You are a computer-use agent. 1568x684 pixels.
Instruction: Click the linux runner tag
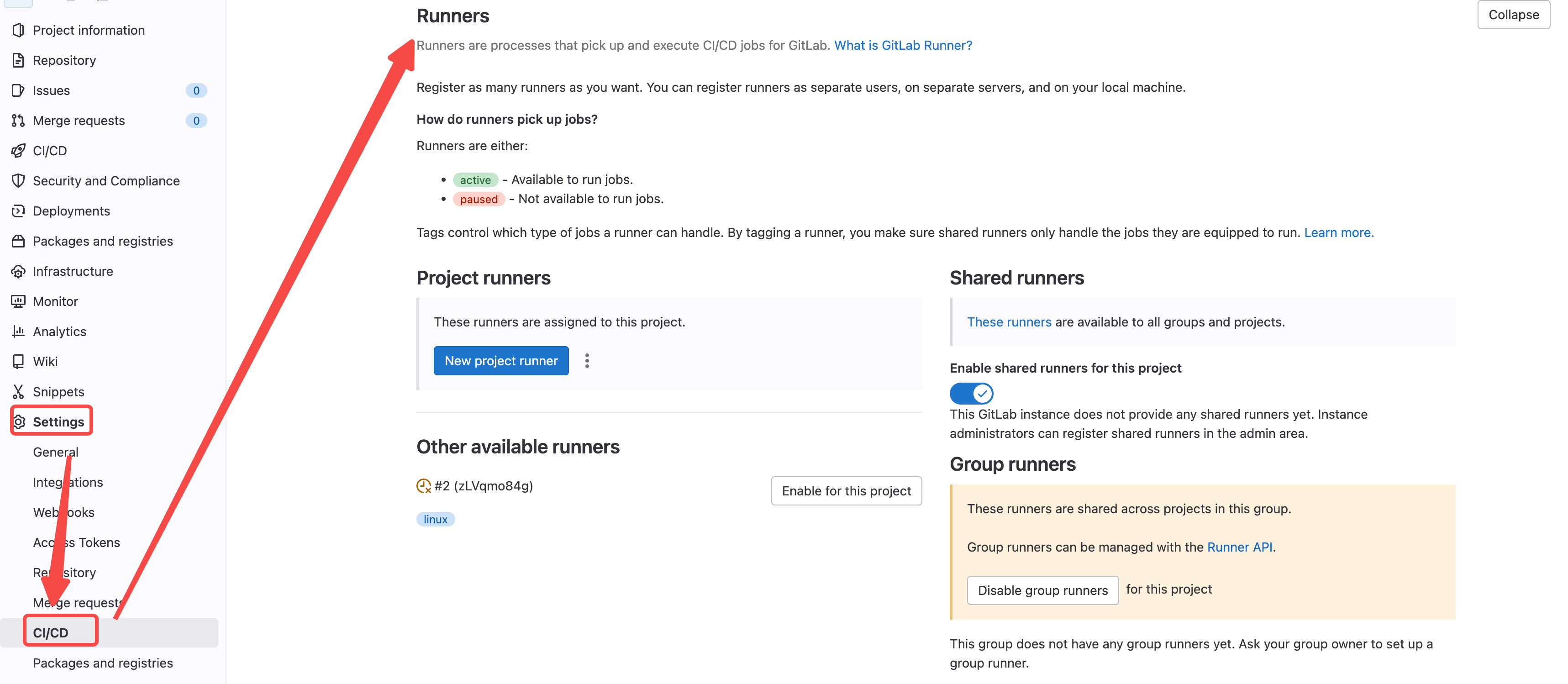click(x=435, y=519)
